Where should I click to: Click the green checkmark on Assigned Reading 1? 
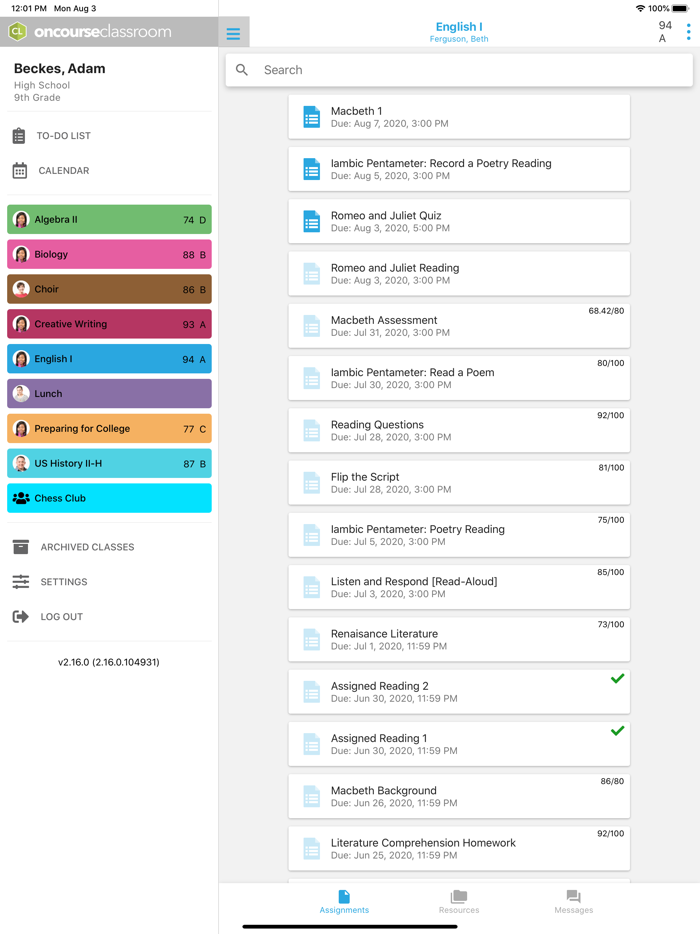click(617, 731)
